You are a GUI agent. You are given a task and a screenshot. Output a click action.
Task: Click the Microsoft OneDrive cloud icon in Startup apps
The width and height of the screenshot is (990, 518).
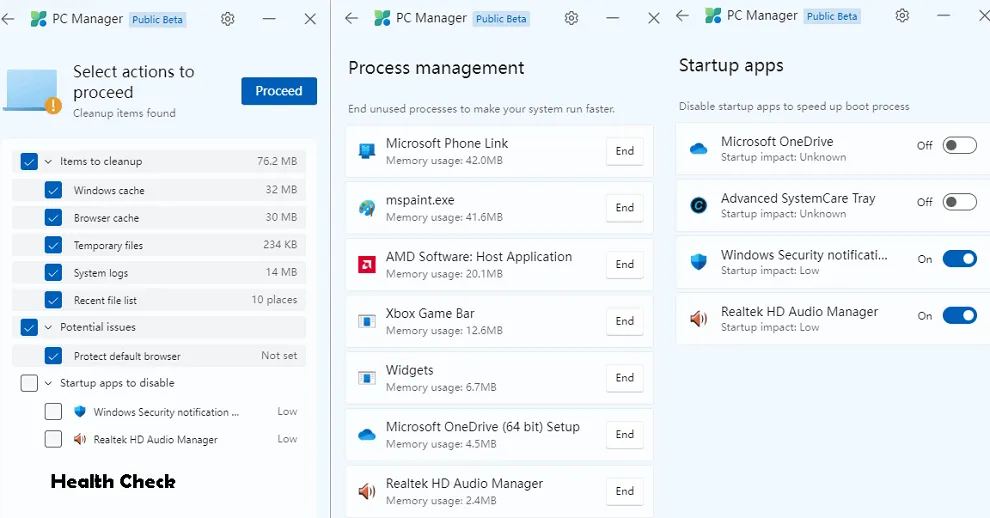tap(699, 149)
